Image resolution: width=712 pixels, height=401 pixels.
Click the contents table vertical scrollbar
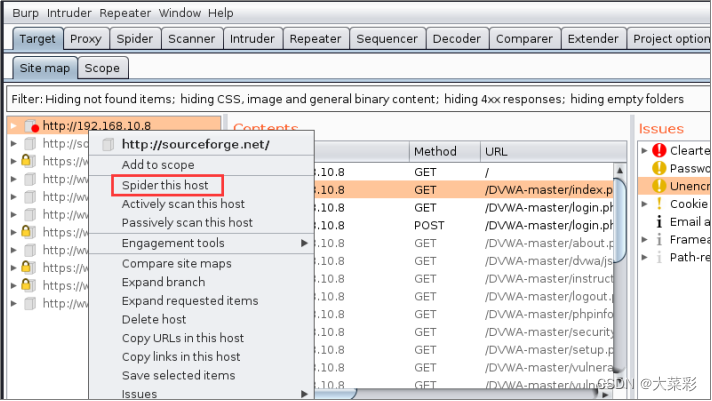pos(619,220)
